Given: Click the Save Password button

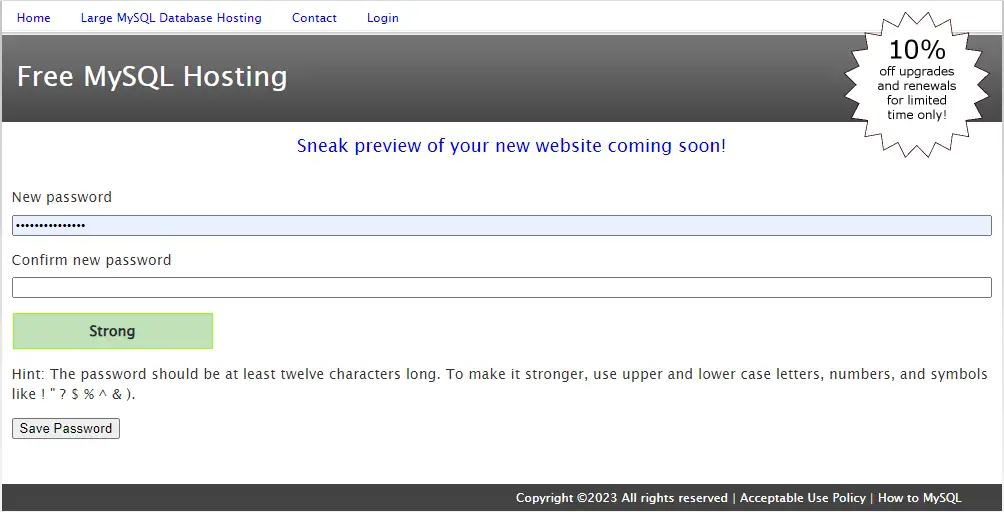Looking at the screenshot, I should (66, 428).
